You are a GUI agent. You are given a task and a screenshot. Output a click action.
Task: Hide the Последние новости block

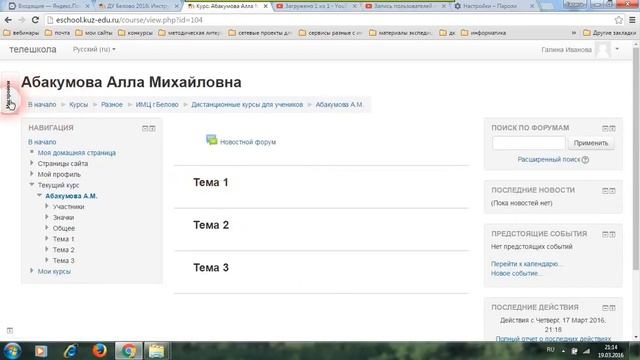(x=605, y=191)
